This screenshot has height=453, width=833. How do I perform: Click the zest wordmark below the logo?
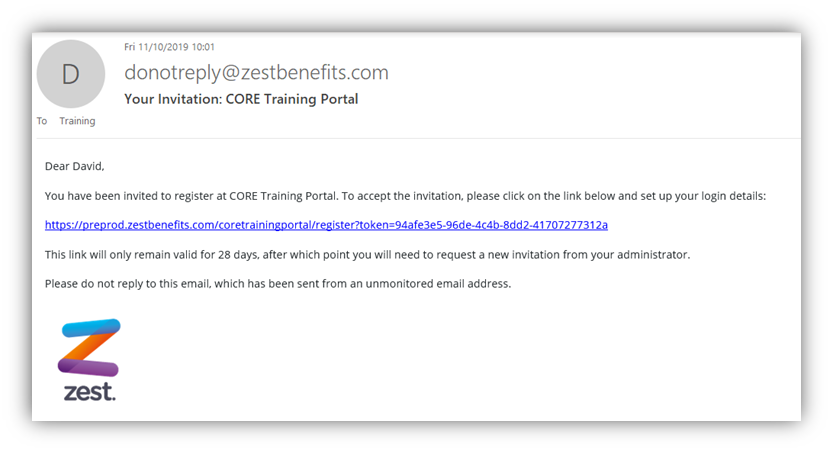(89, 392)
